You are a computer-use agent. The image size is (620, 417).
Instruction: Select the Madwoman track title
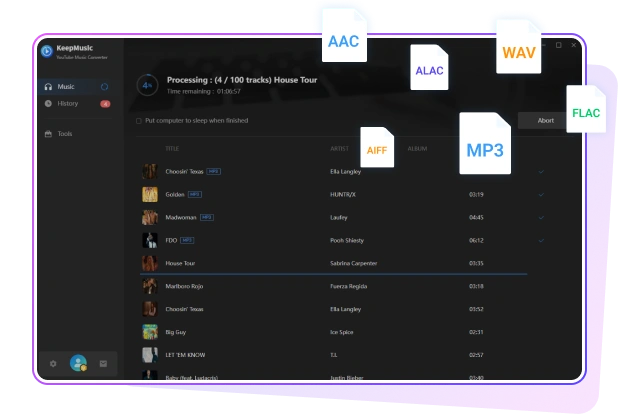pyautogui.click(x=181, y=217)
